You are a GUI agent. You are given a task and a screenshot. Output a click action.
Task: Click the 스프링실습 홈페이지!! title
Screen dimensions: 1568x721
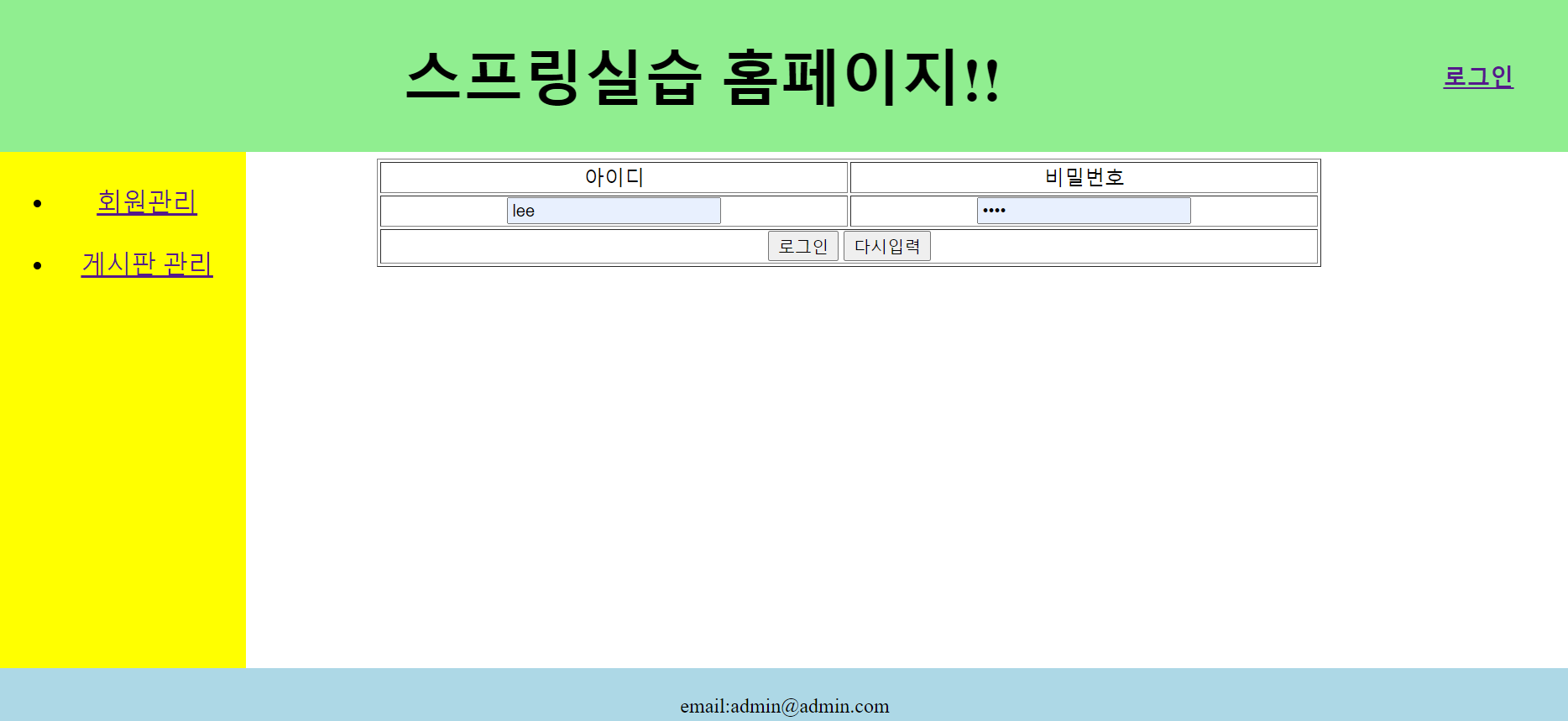(703, 76)
